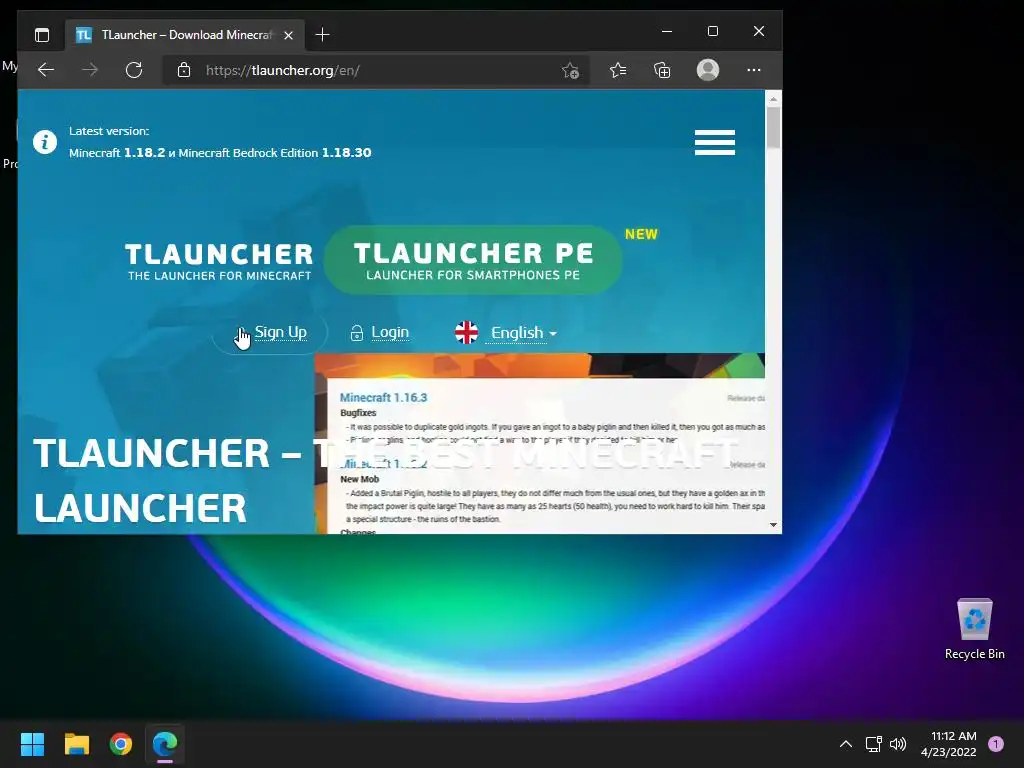Select the TLauncher – Download Minecraft tab
The width and height of the screenshot is (1024, 768).
coord(186,35)
